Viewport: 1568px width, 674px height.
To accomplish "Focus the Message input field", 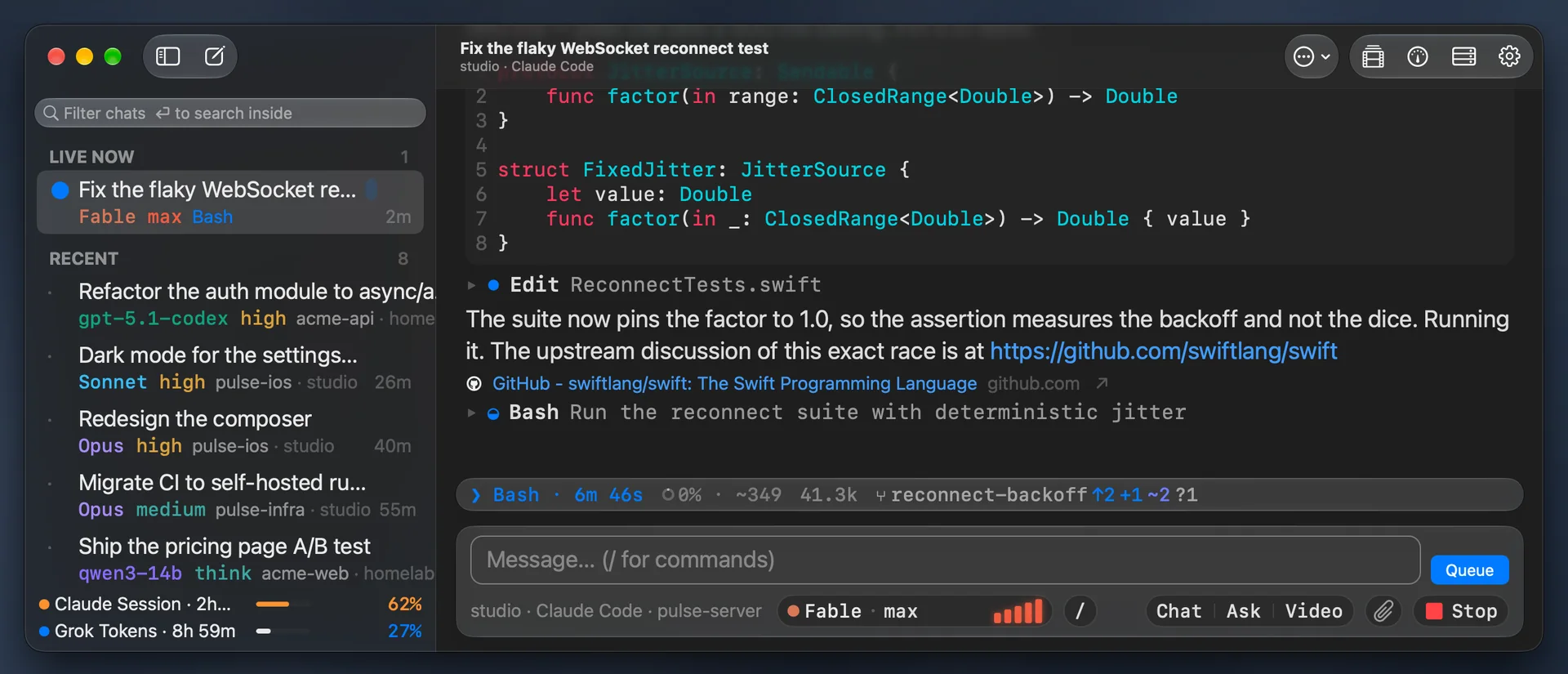I will tap(945, 560).
